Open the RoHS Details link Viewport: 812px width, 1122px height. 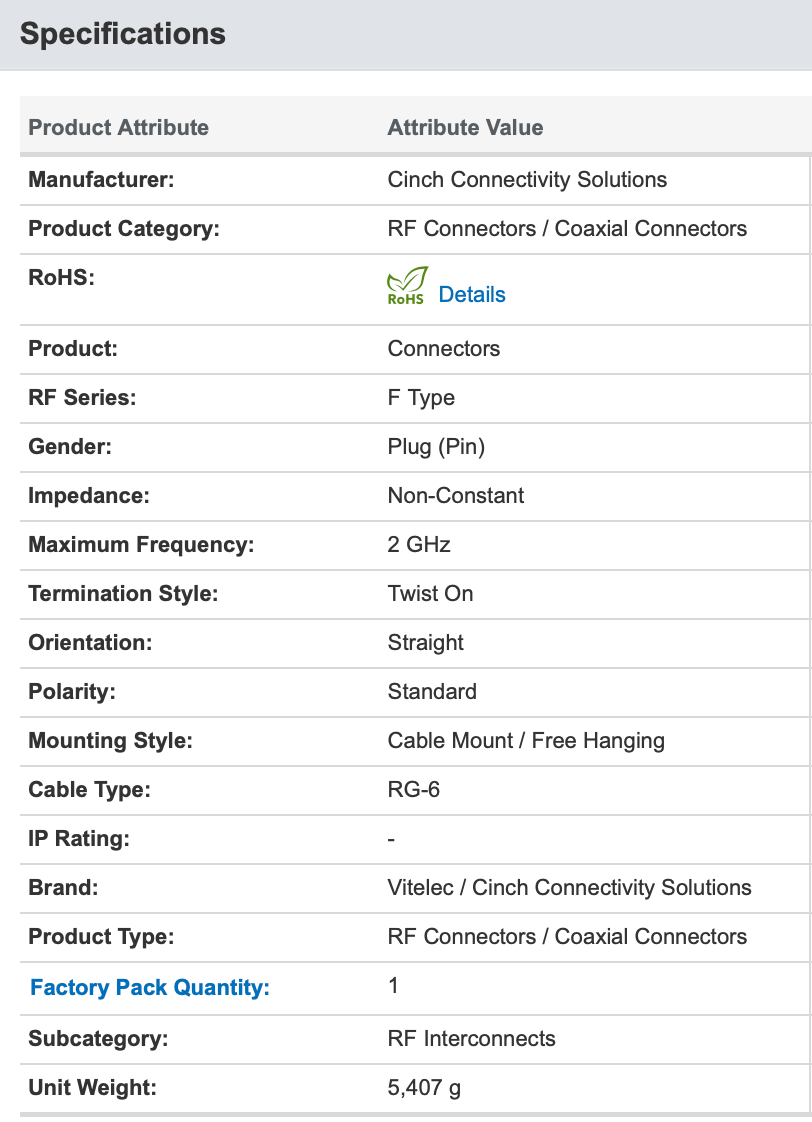(x=472, y=295)
